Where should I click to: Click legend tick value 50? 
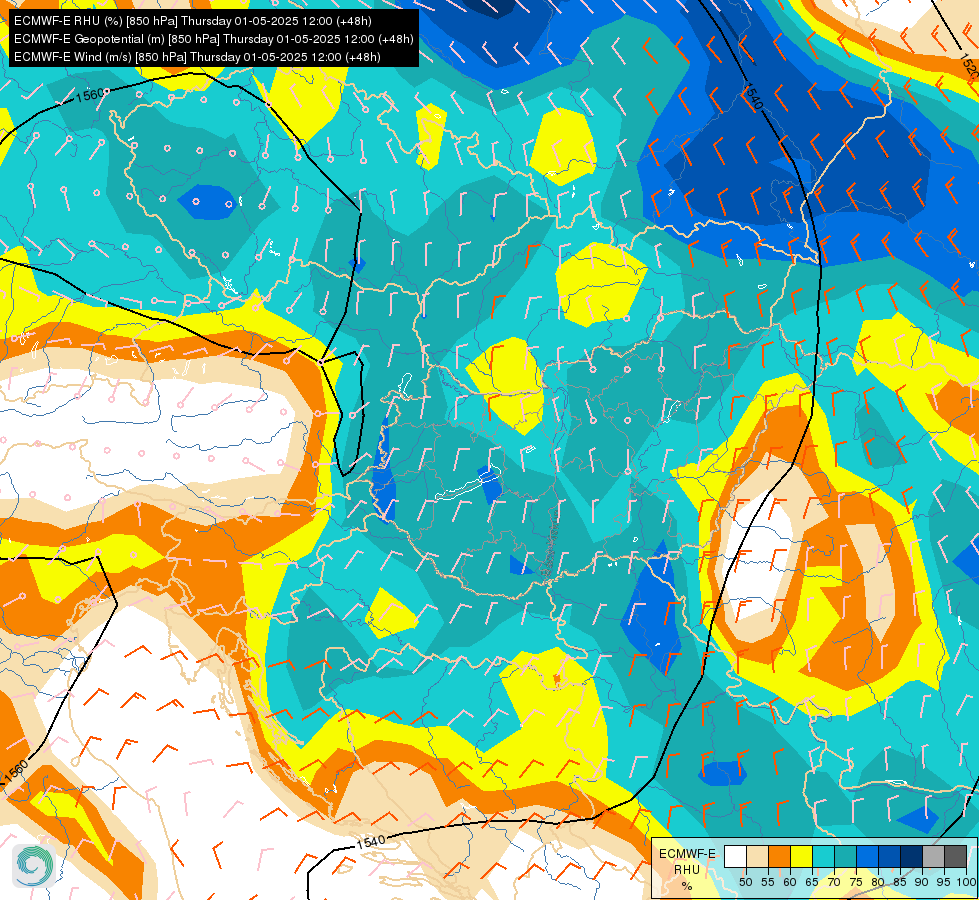coord(745,882)
